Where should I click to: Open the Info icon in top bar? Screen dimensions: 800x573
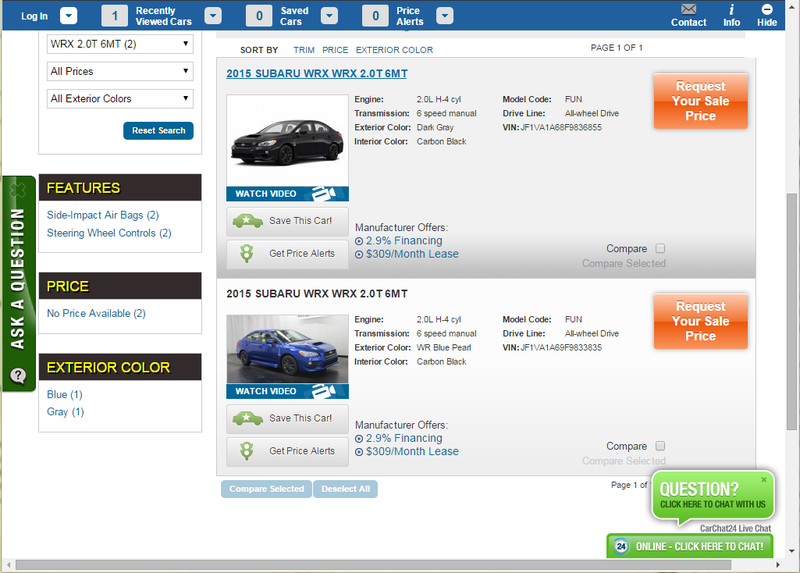tap(731, 9)
